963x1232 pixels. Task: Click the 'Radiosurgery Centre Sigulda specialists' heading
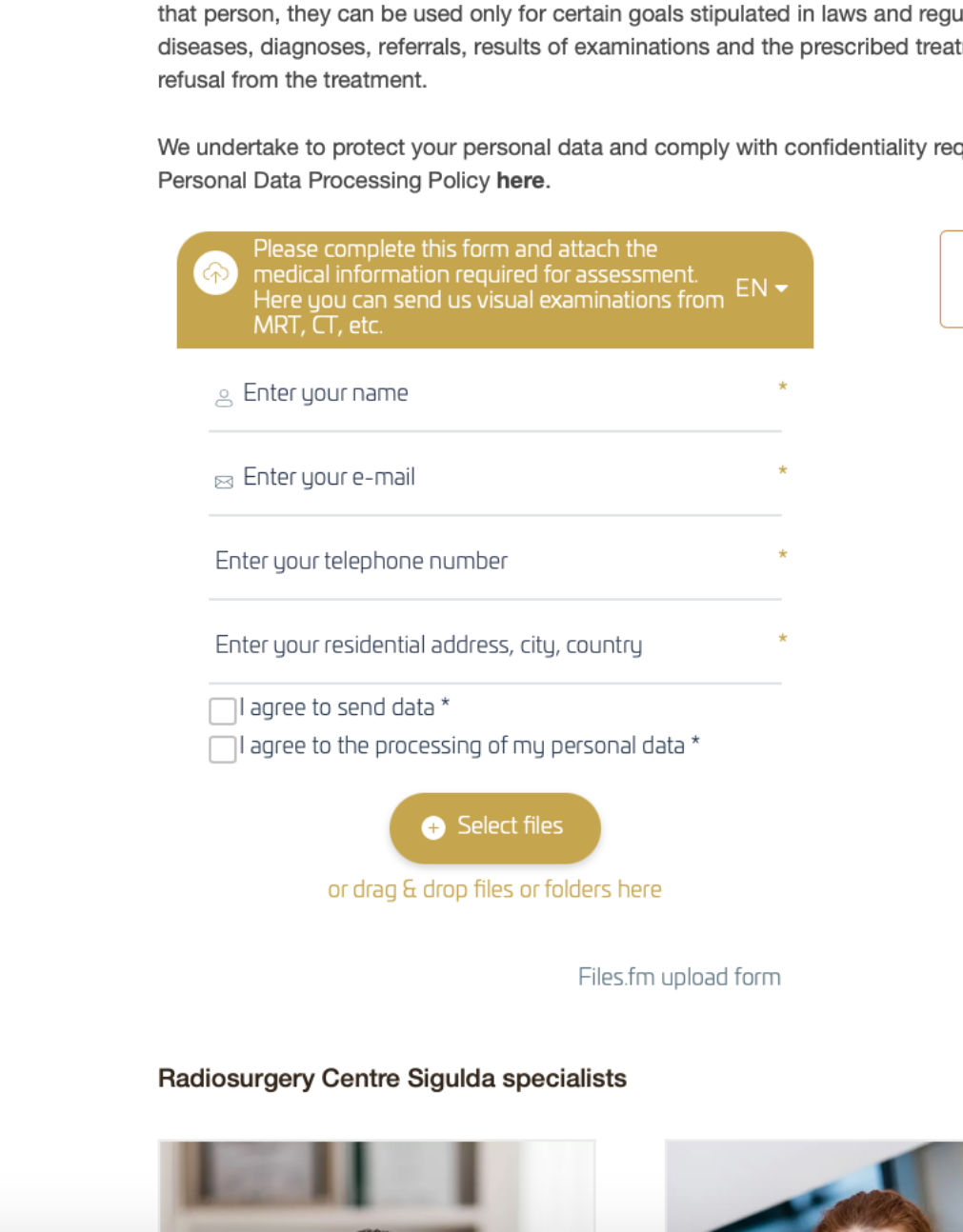[x=392, y=1078]
